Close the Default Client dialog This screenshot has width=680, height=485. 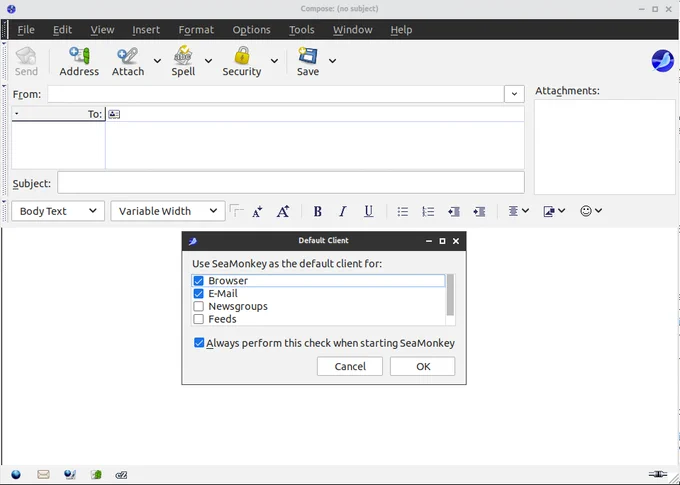coord(456,241)
